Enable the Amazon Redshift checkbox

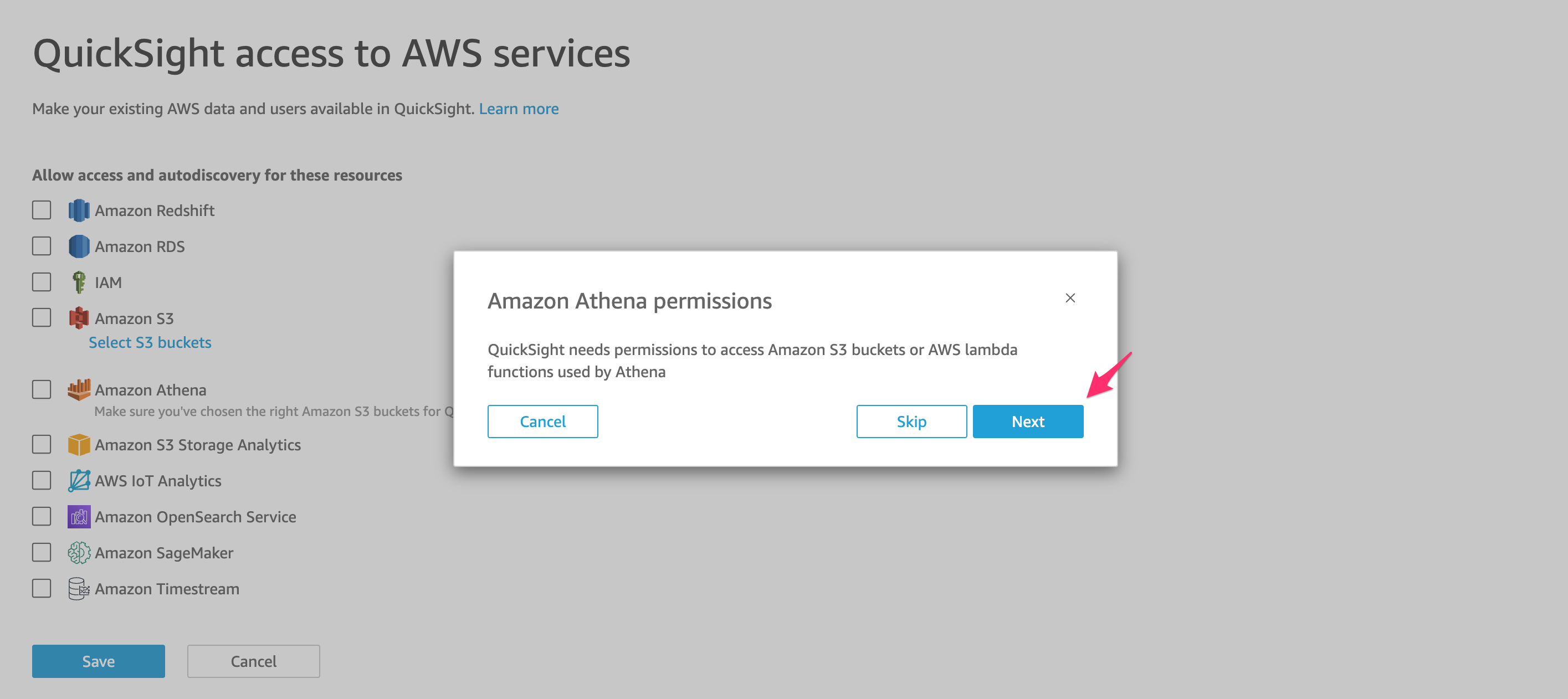(42, 210)
